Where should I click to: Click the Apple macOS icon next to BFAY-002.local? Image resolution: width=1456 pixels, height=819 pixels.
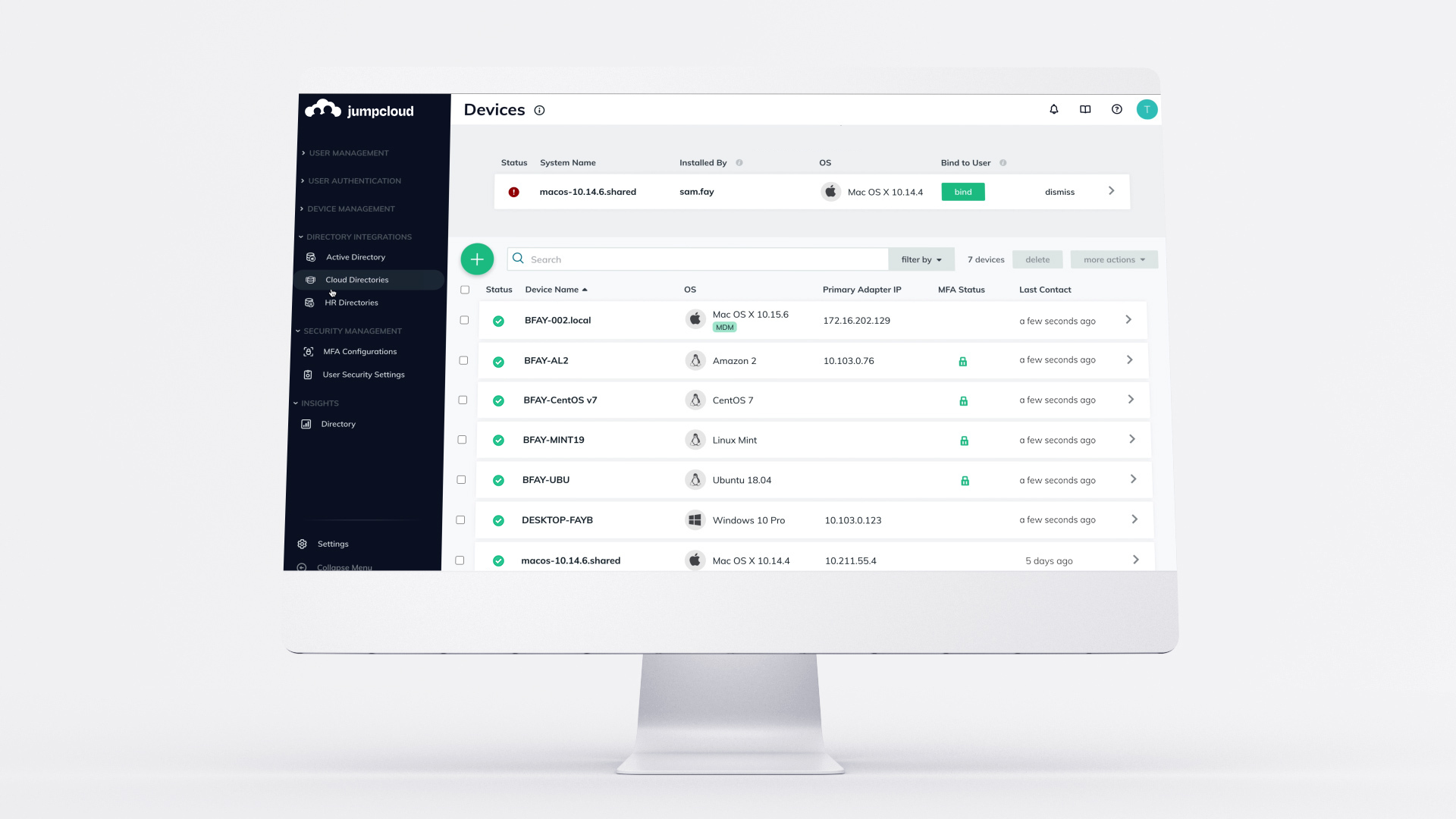pyautogui.click(x=695, y=319)
